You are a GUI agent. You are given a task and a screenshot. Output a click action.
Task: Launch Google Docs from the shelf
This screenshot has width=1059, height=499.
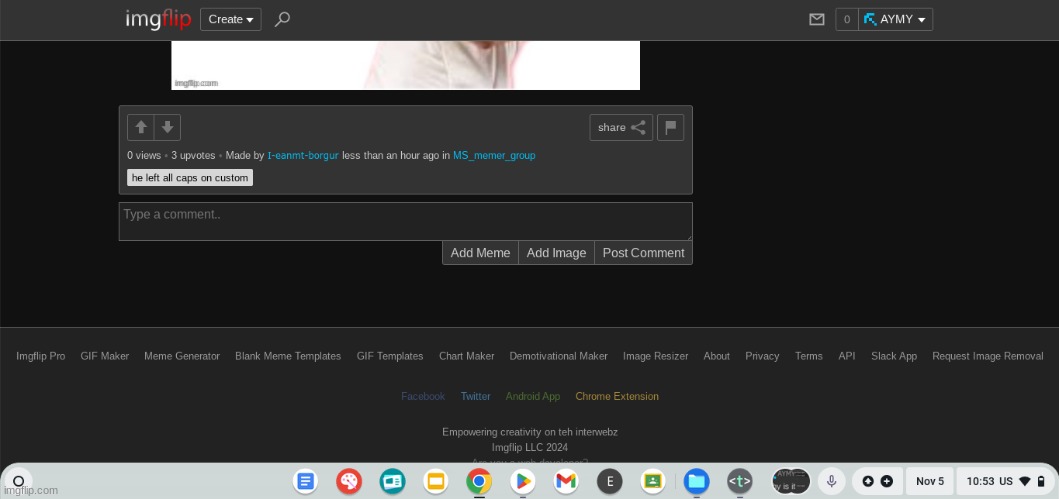(x=306, y=481)
